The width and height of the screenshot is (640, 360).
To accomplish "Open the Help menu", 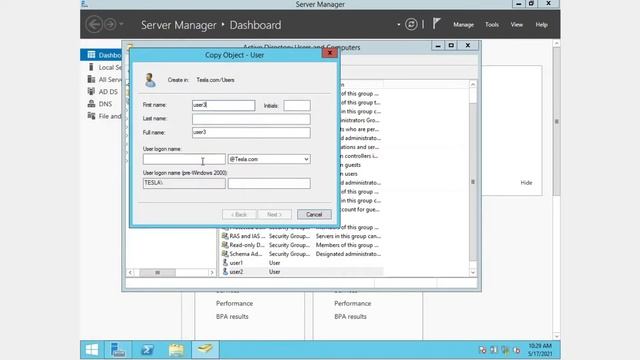I will click(x=541, y=25).
